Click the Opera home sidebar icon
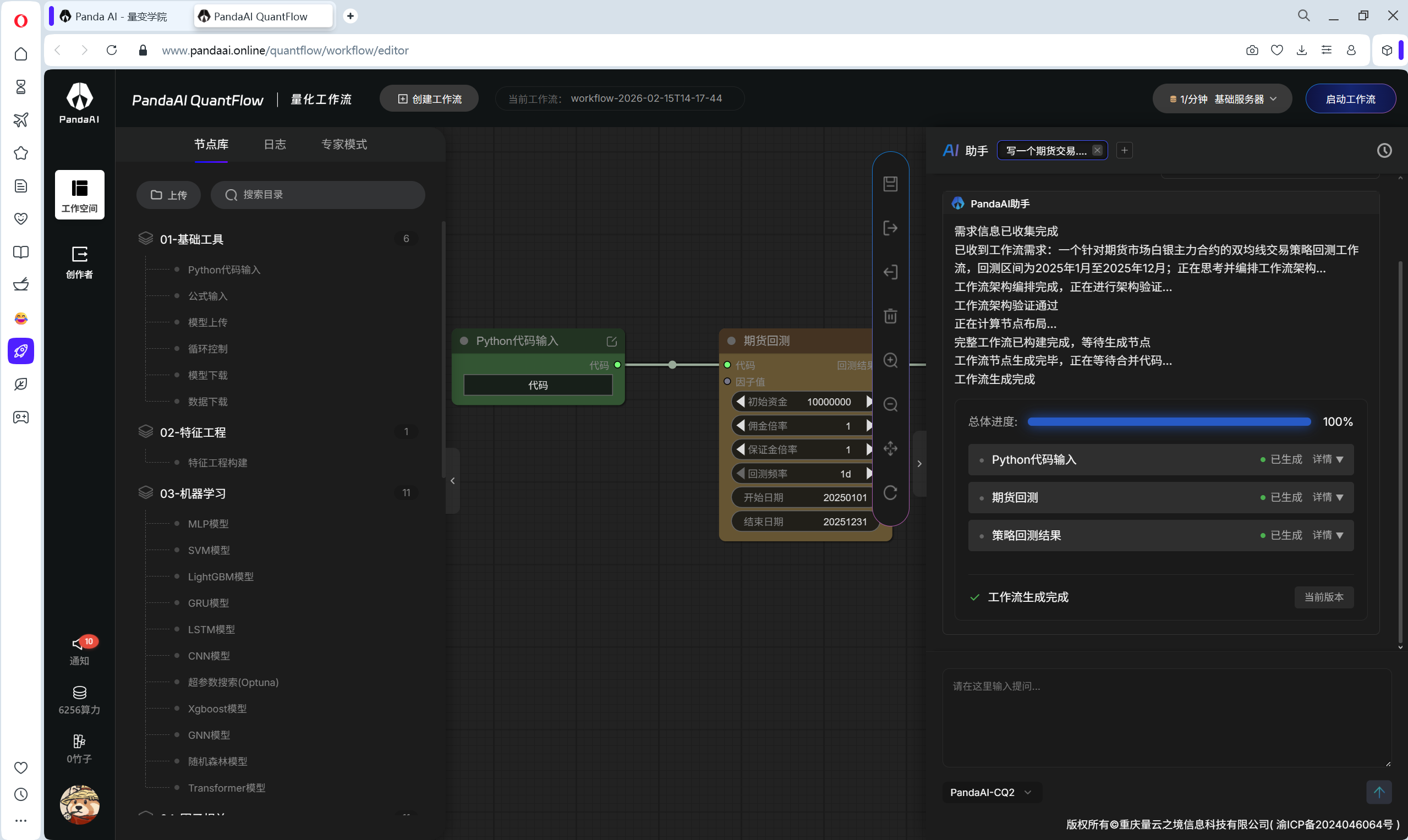 pyautogui.click(x=21, y=54)
